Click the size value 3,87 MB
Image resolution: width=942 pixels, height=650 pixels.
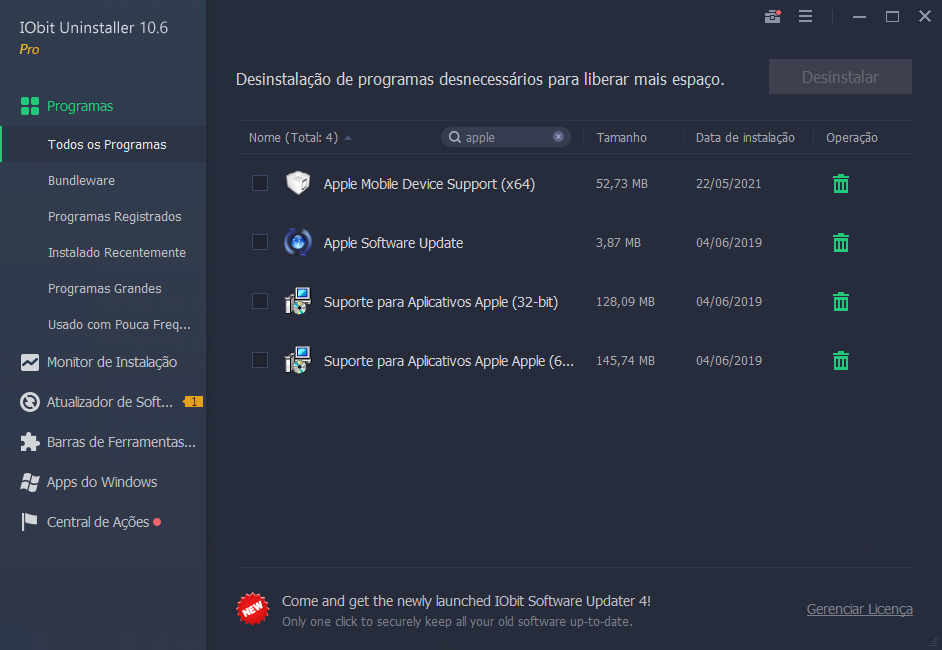[618, 243]
